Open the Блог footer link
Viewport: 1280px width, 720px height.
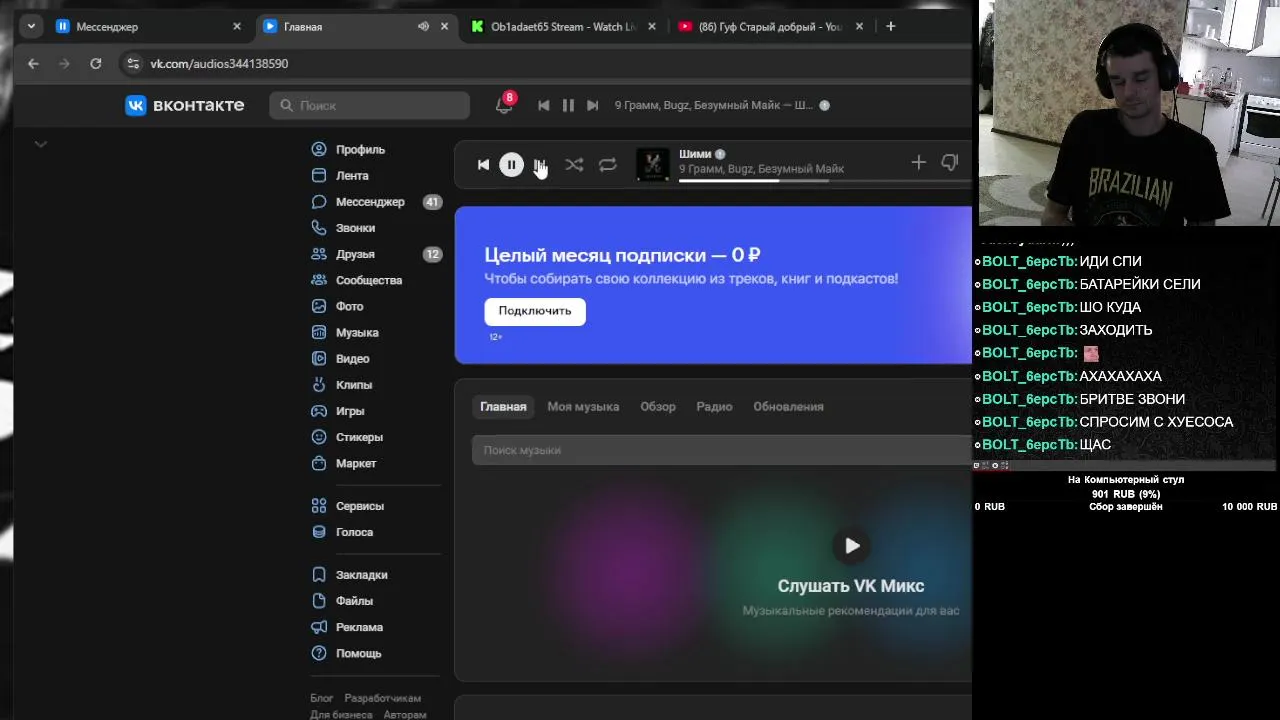322,698
